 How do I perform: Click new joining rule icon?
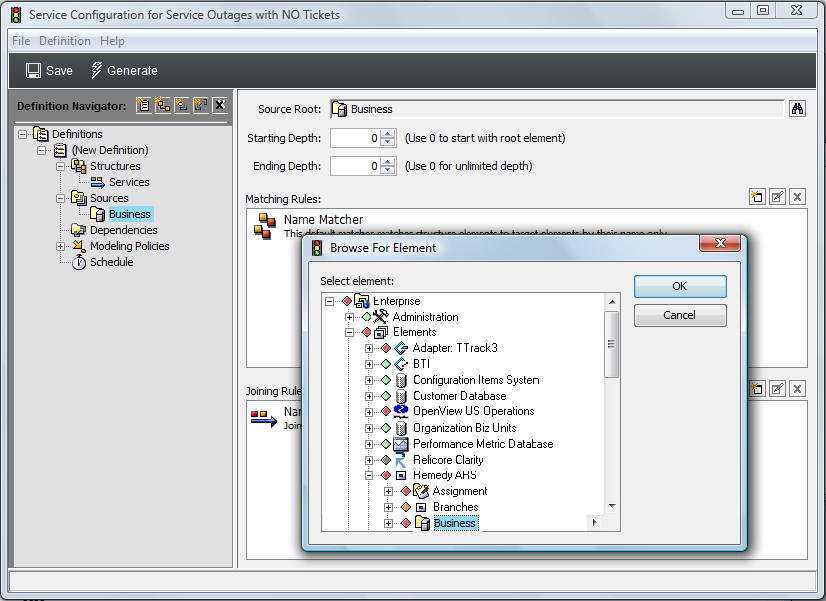pyautogui.click(x=757, y=389)
